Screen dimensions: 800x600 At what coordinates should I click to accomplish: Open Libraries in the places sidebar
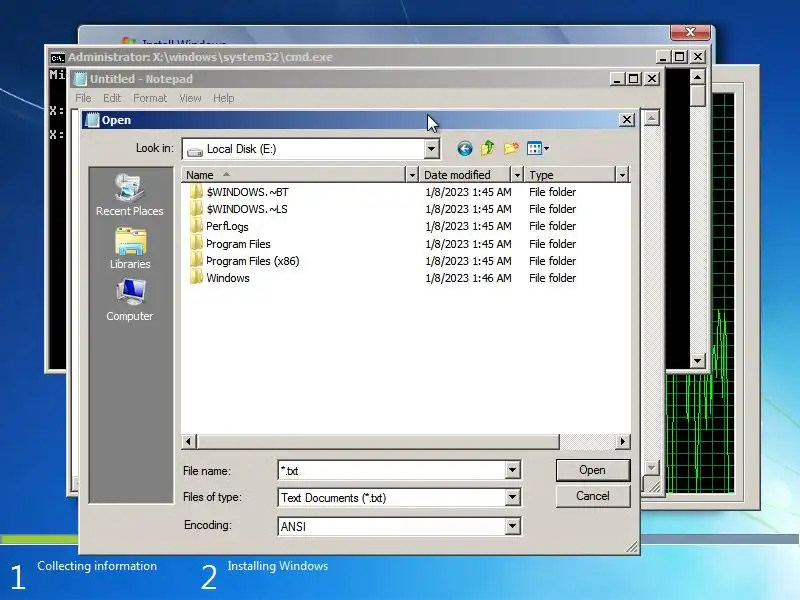(x=130, y=248)
